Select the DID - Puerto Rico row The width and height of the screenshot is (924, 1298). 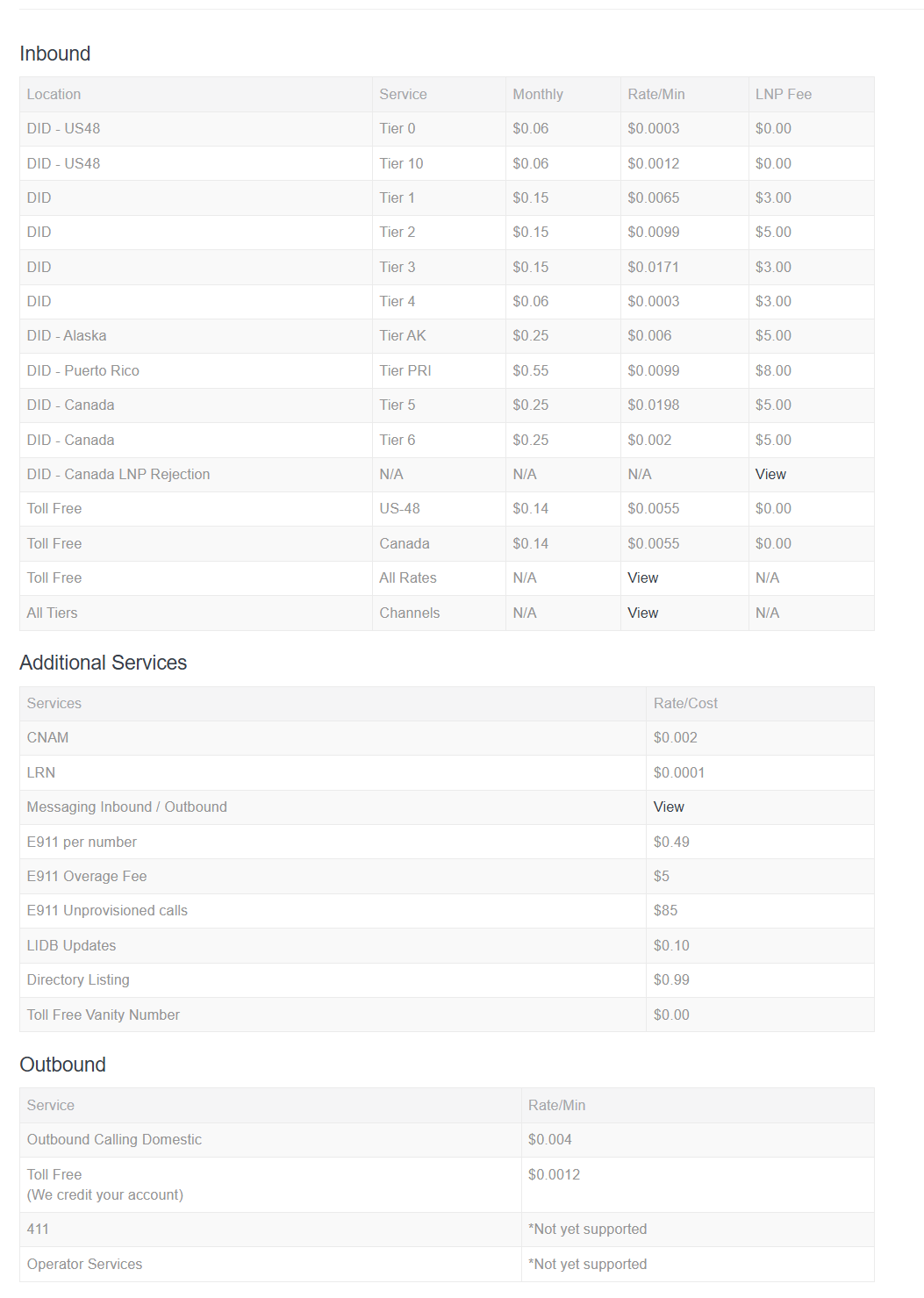tap(447, 370)
